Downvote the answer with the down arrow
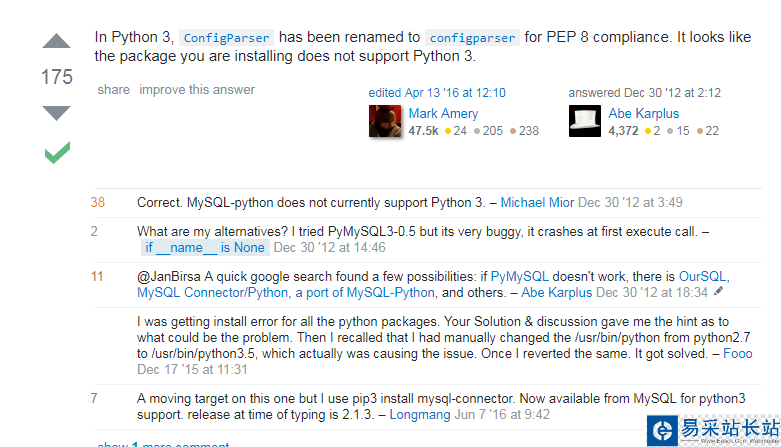This screenshot has height=447, width=781. coord(57,112)
